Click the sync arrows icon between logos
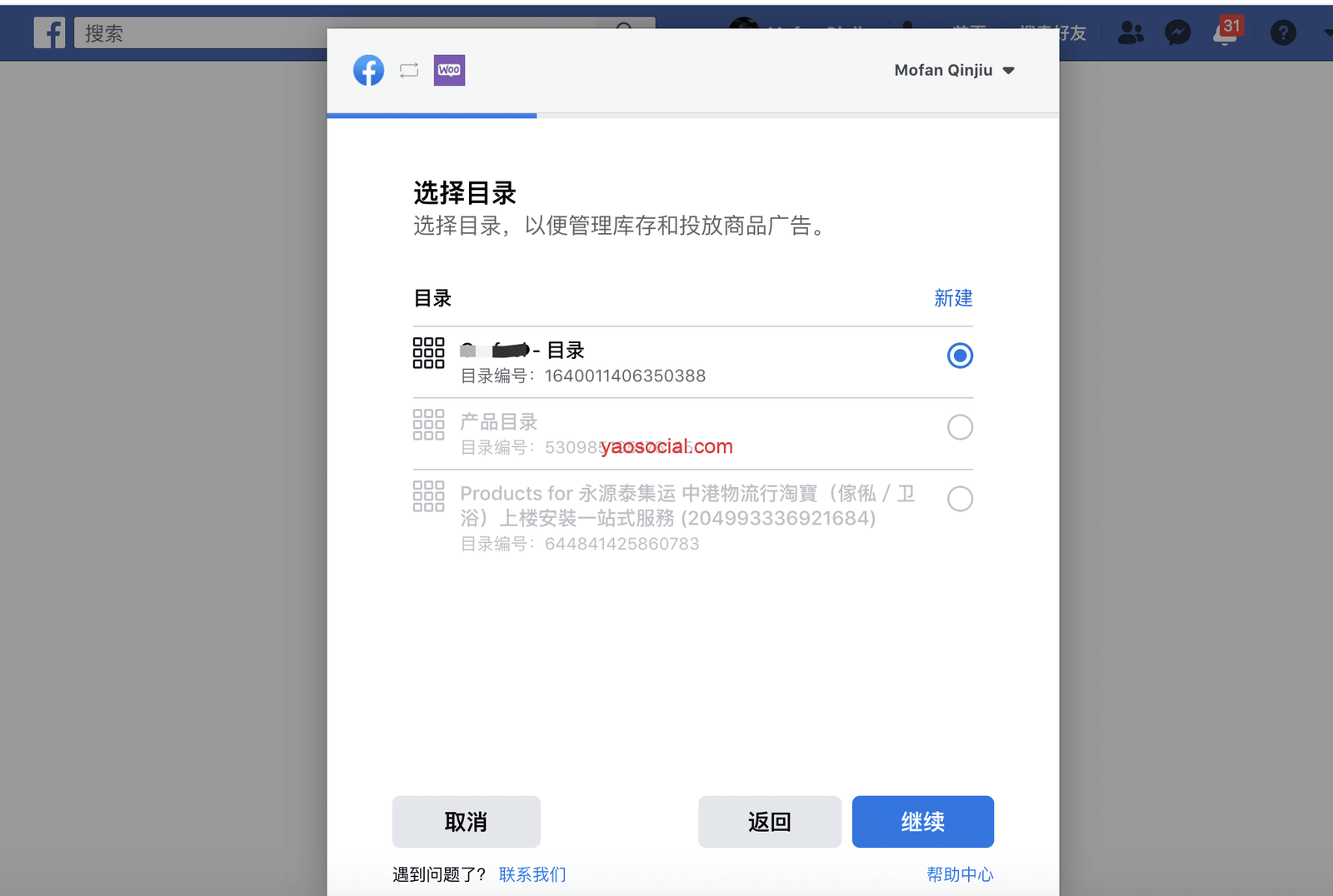 point(409,71)
